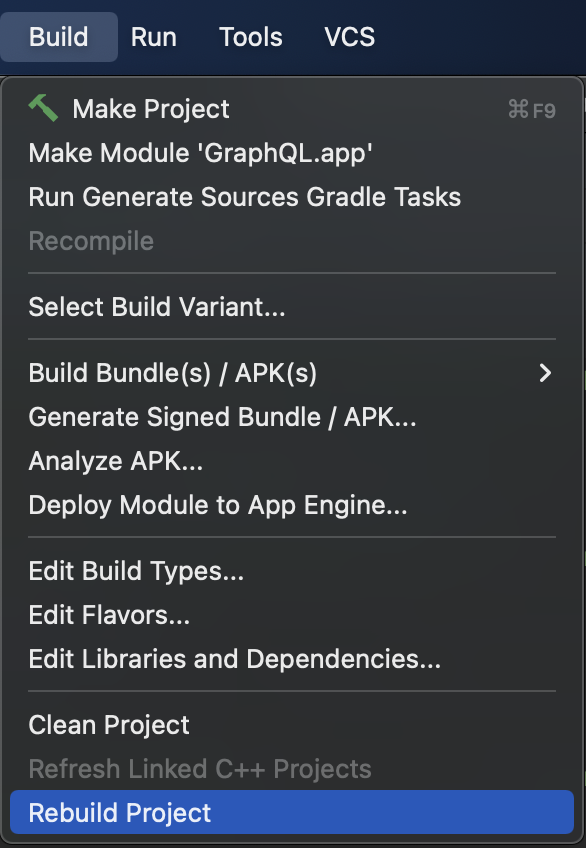
Task: Select Generate Signed Bundle / APK...
Action: tap(292, 417)
